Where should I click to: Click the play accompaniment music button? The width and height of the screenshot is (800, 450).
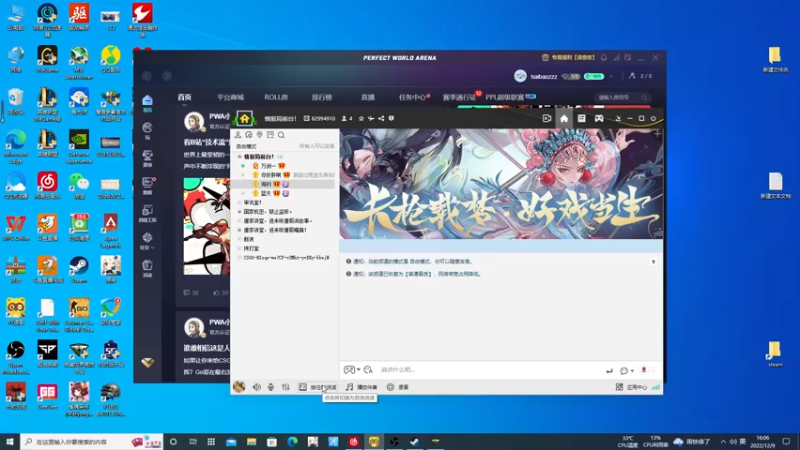(362, 387)
